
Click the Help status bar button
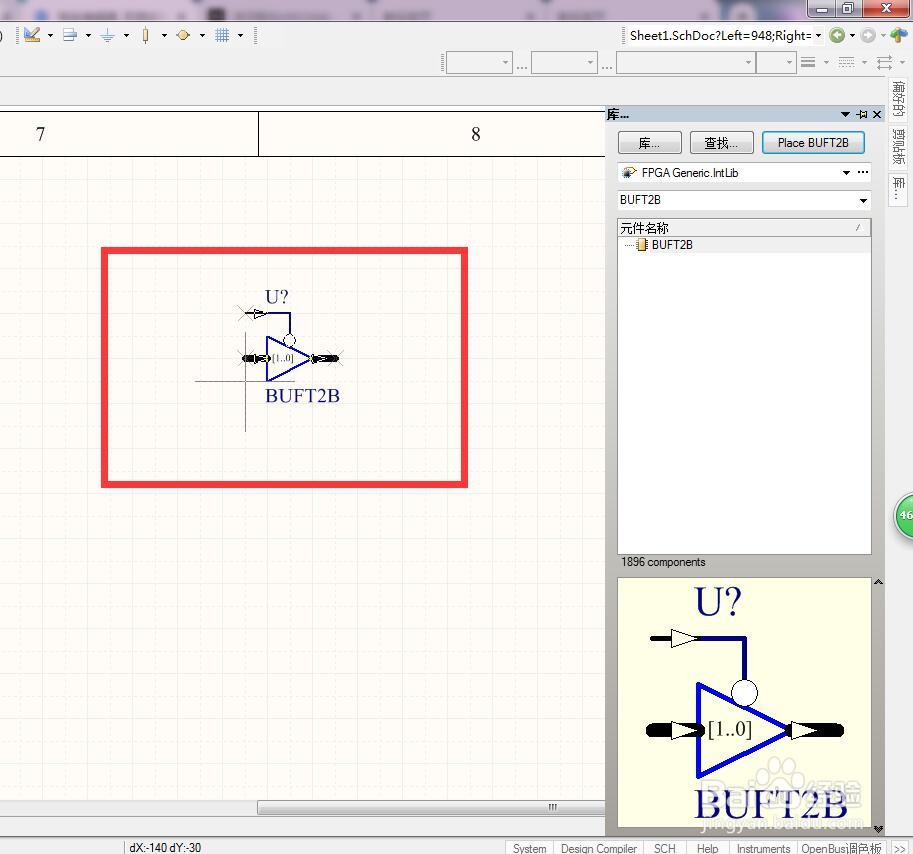[707, 848]
